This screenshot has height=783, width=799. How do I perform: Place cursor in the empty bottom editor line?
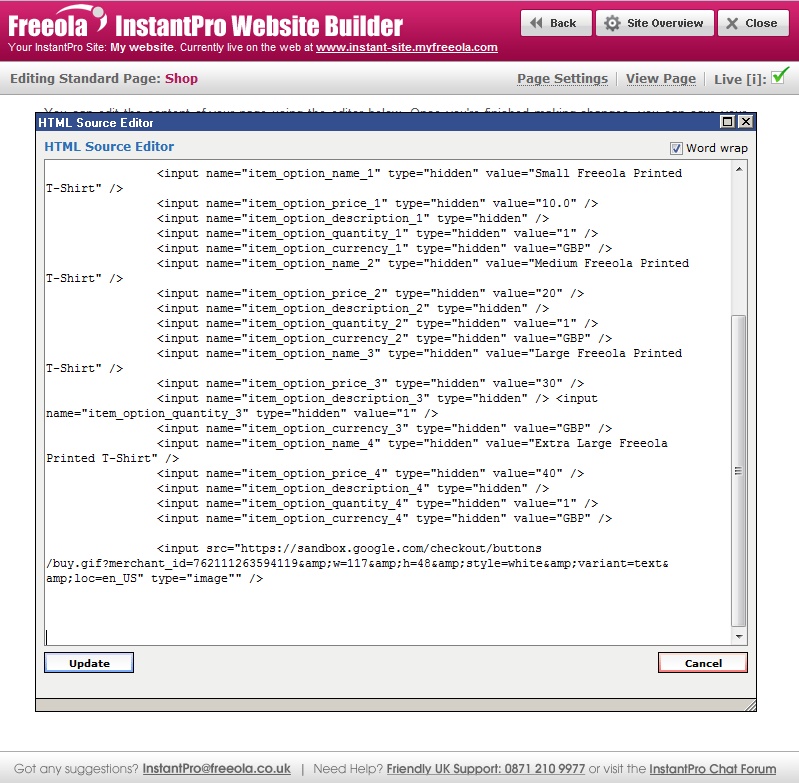[387, 637]
